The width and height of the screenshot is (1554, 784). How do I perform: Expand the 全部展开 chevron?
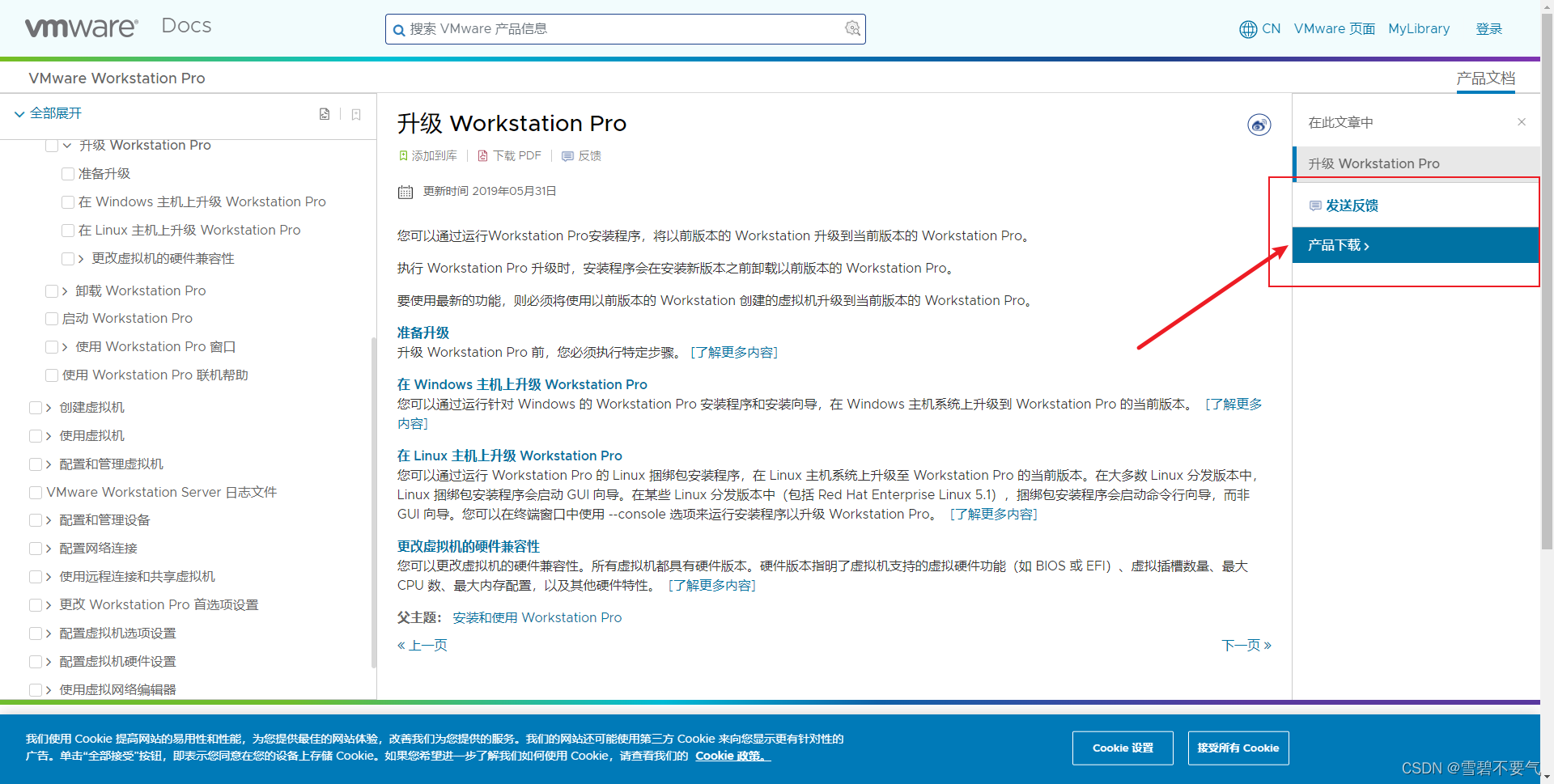(19, 114)
